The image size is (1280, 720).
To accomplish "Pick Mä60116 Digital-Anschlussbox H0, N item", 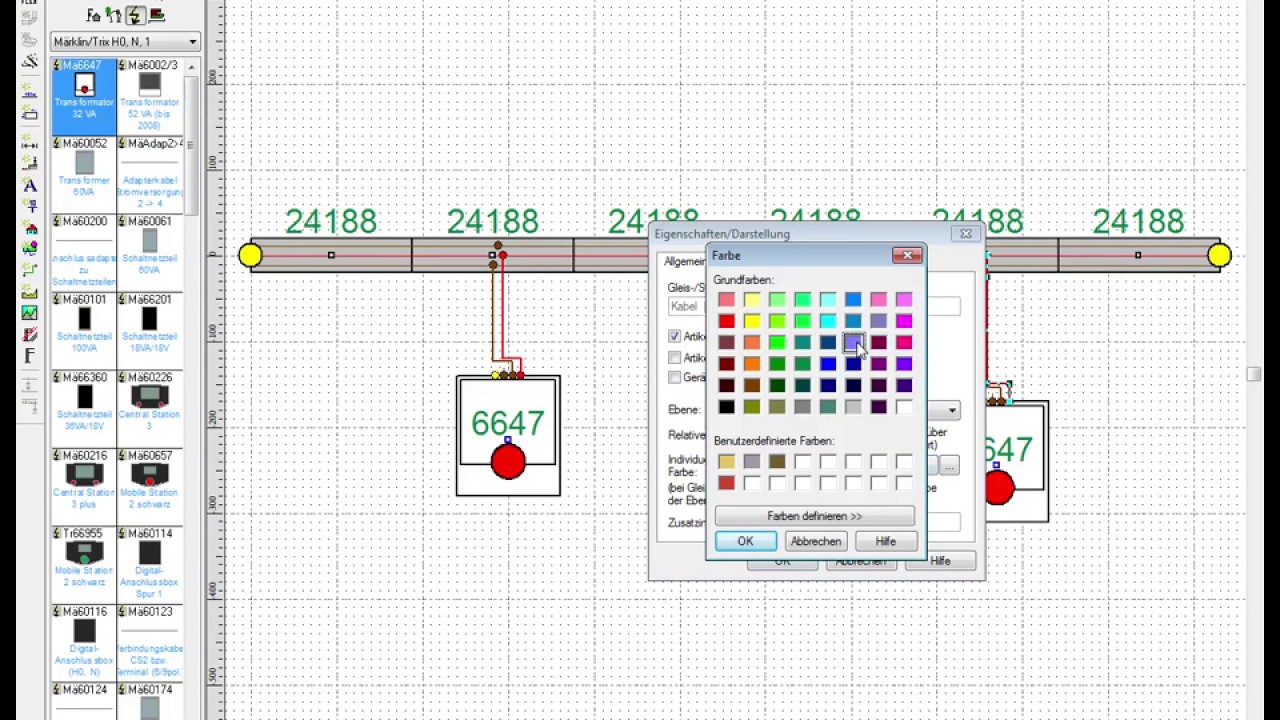I will tap(84, 643).
